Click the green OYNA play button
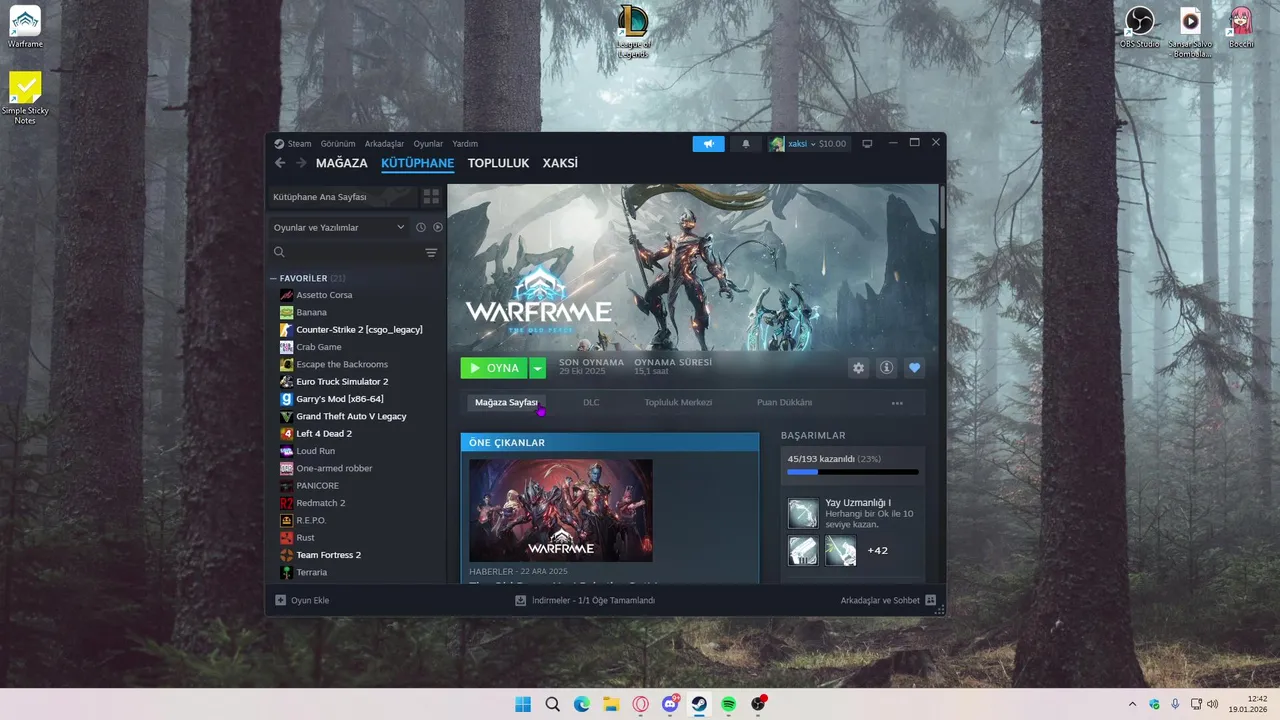This screenshot has width=1280, height=720. click(494, 368)
